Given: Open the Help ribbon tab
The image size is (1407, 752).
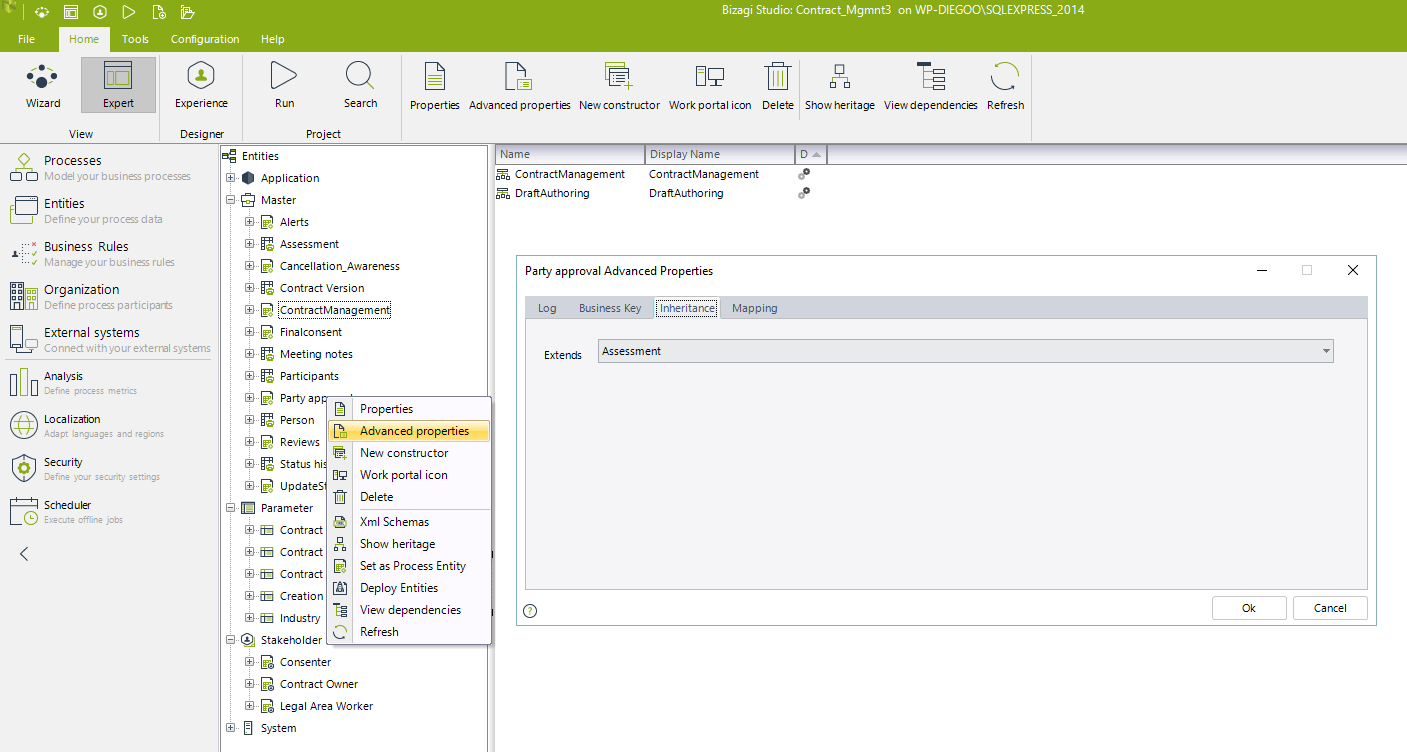Looking at the screenshot, I should (x=273, y=39).
